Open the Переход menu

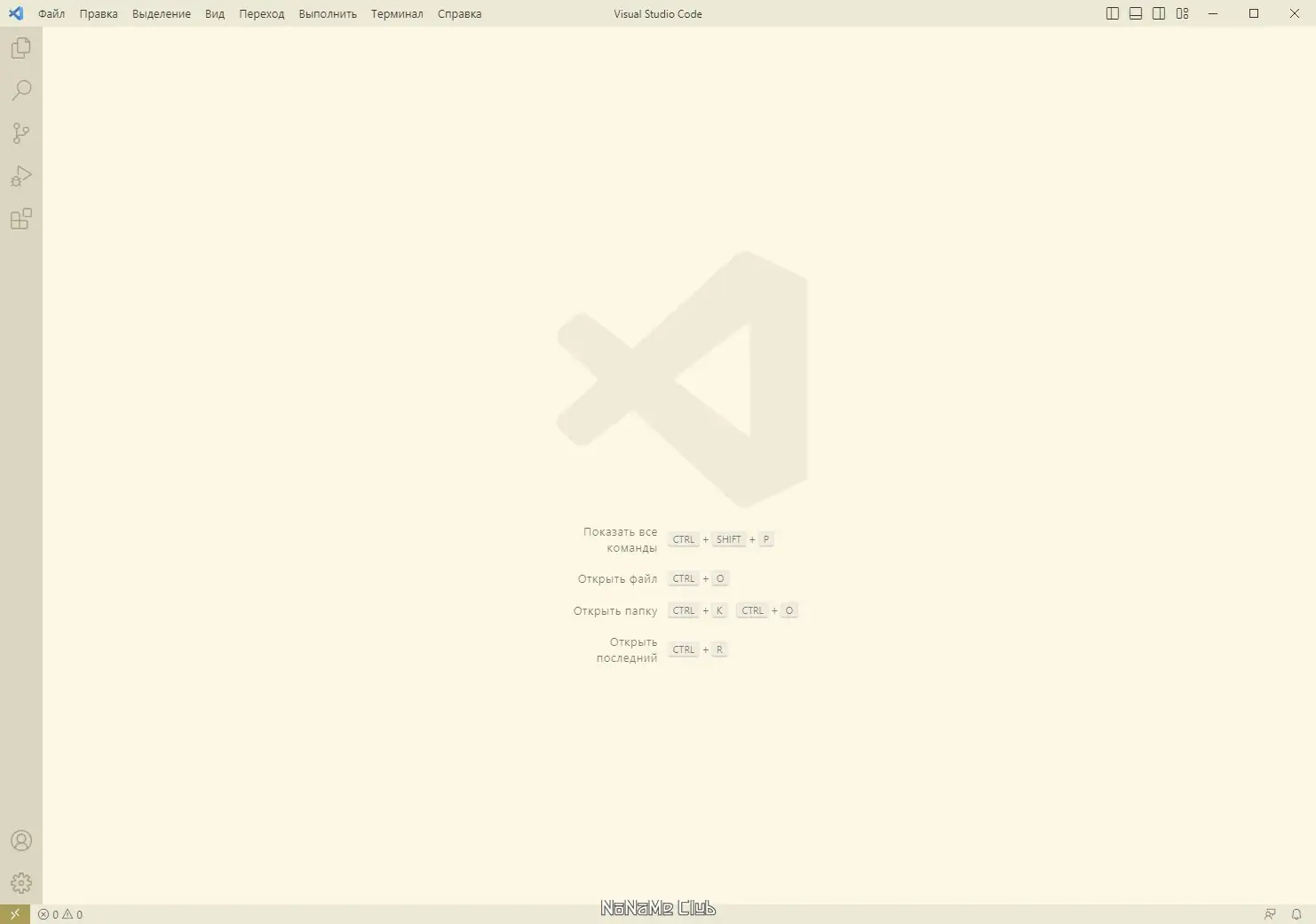coord(262,14)
